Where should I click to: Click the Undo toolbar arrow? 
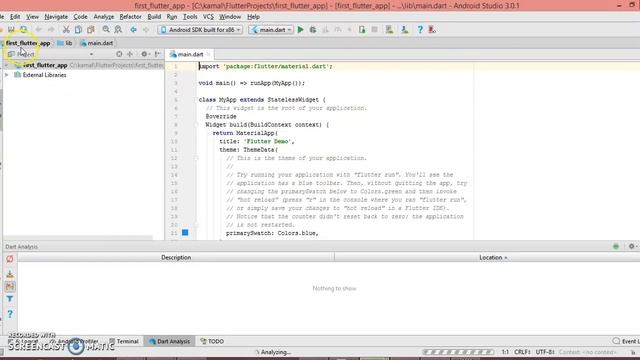(38, 29)
